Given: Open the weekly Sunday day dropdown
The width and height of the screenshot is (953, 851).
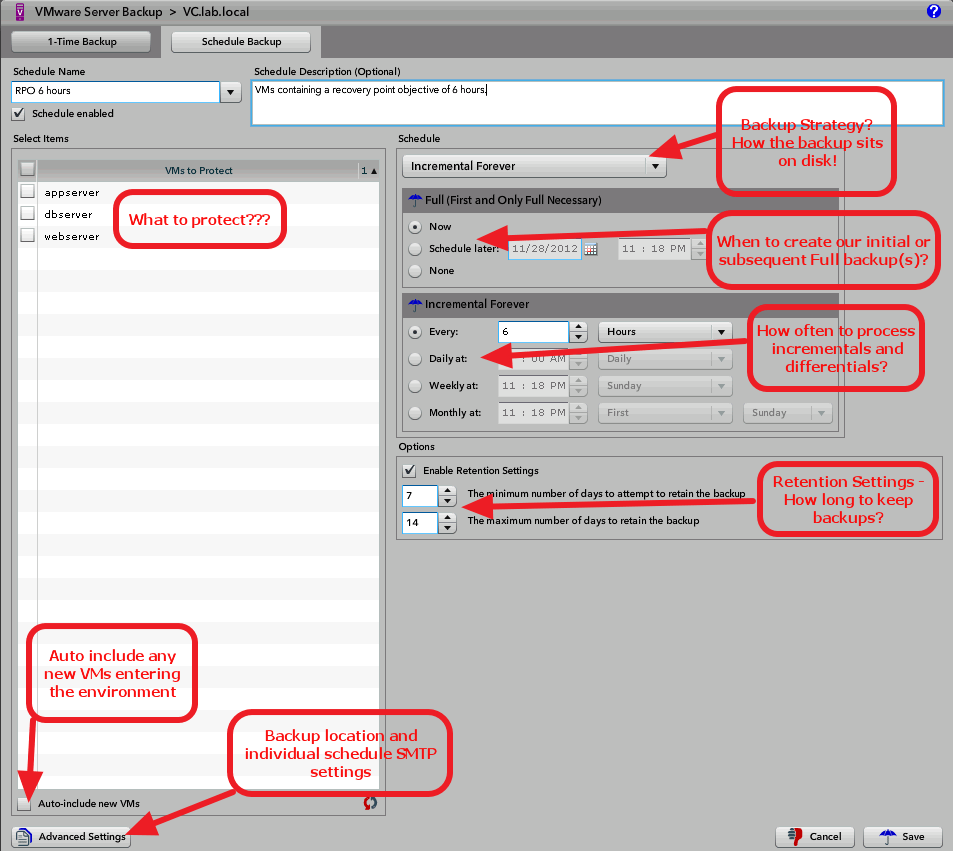Looking at the screenshot, I should tap(665, 385).
